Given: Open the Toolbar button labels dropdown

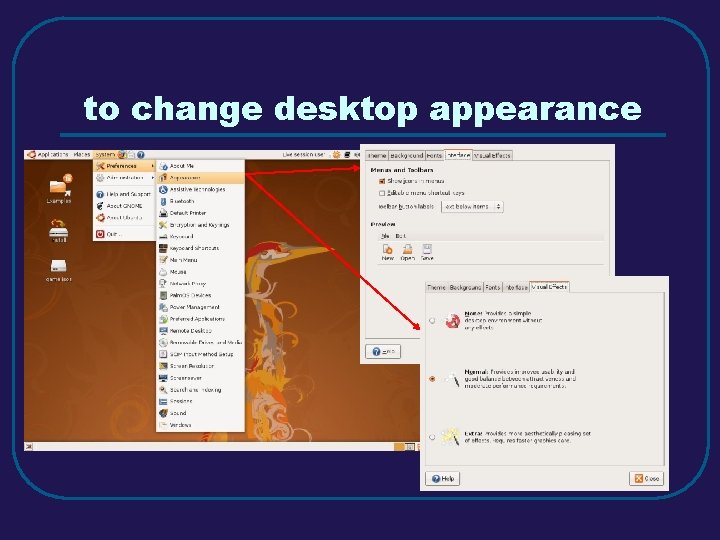Looking at the screenshot, I should (x=472, y=207).
